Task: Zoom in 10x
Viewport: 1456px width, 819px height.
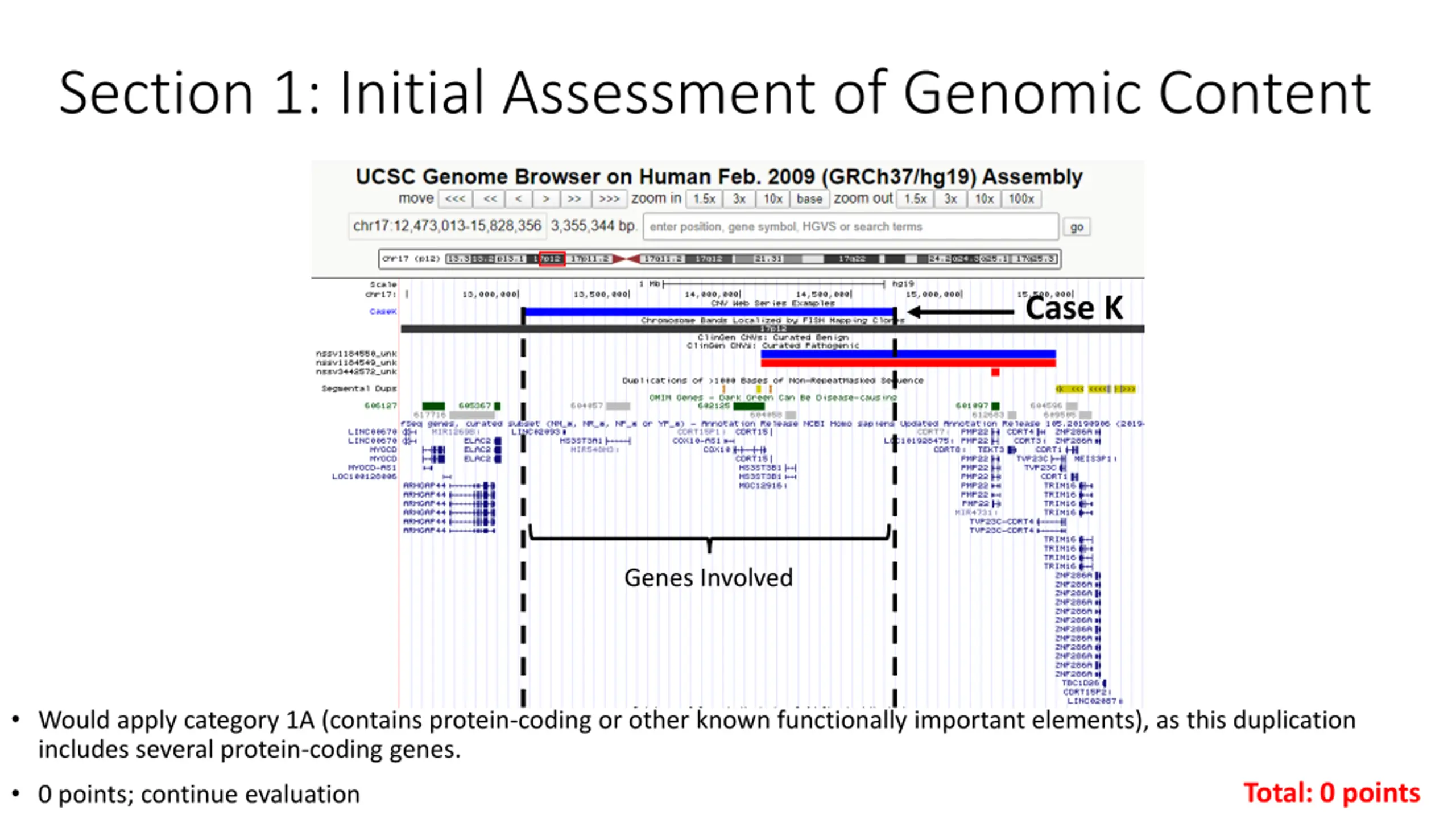Action: click(772, 199)
